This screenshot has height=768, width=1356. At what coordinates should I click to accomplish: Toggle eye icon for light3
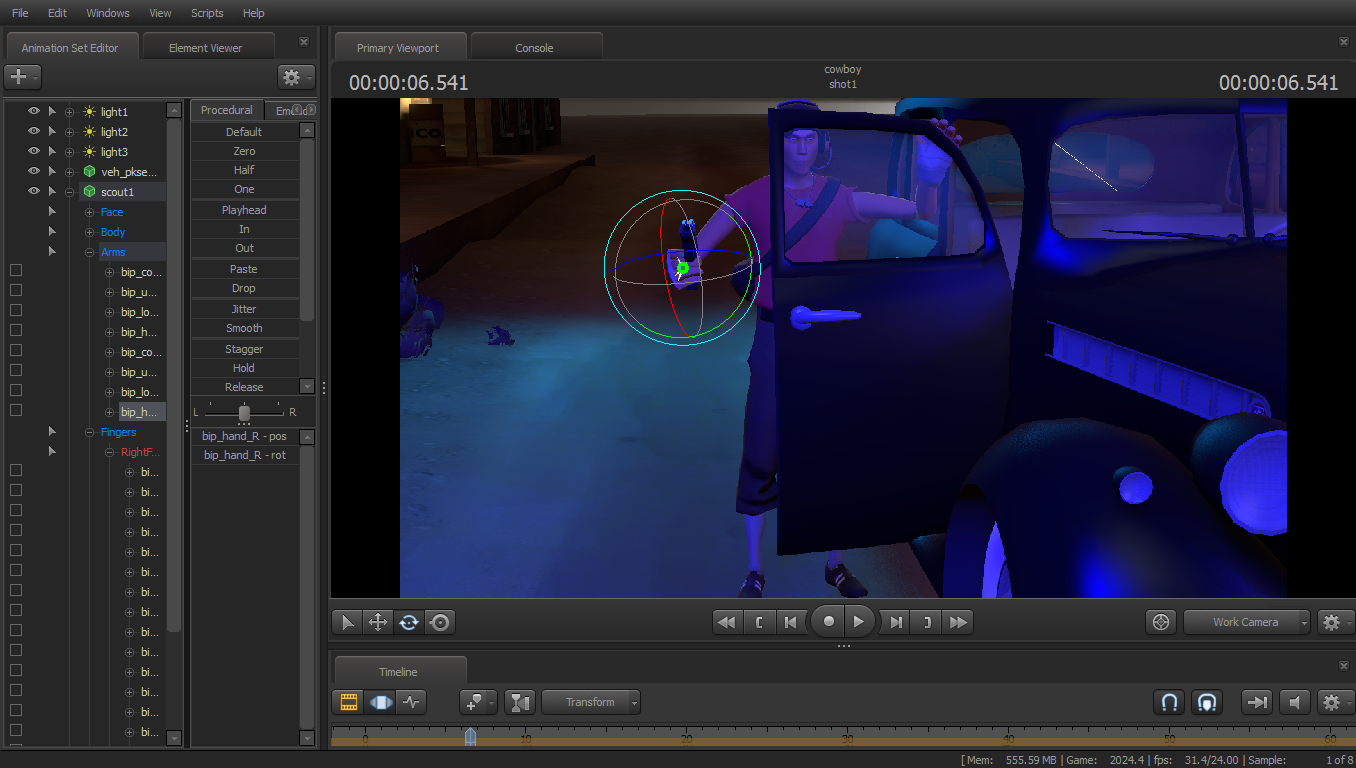pyautogui.click(x=33, y=151)
